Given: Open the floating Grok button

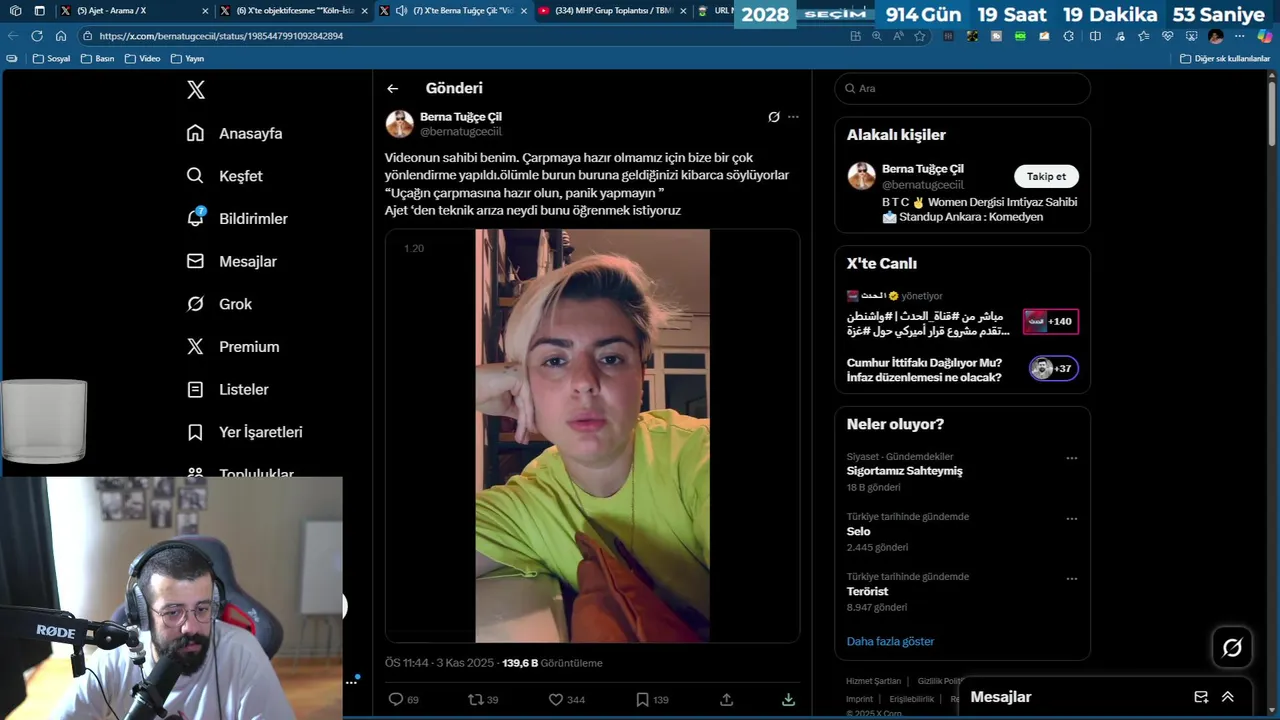Looking at the screenshot, I should tap(1232, 648).
